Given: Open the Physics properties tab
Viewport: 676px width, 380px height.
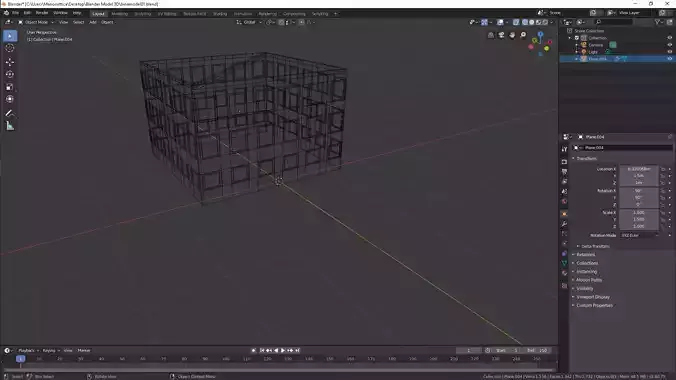Looking at the screenshot, I should [x=564, y=244].
